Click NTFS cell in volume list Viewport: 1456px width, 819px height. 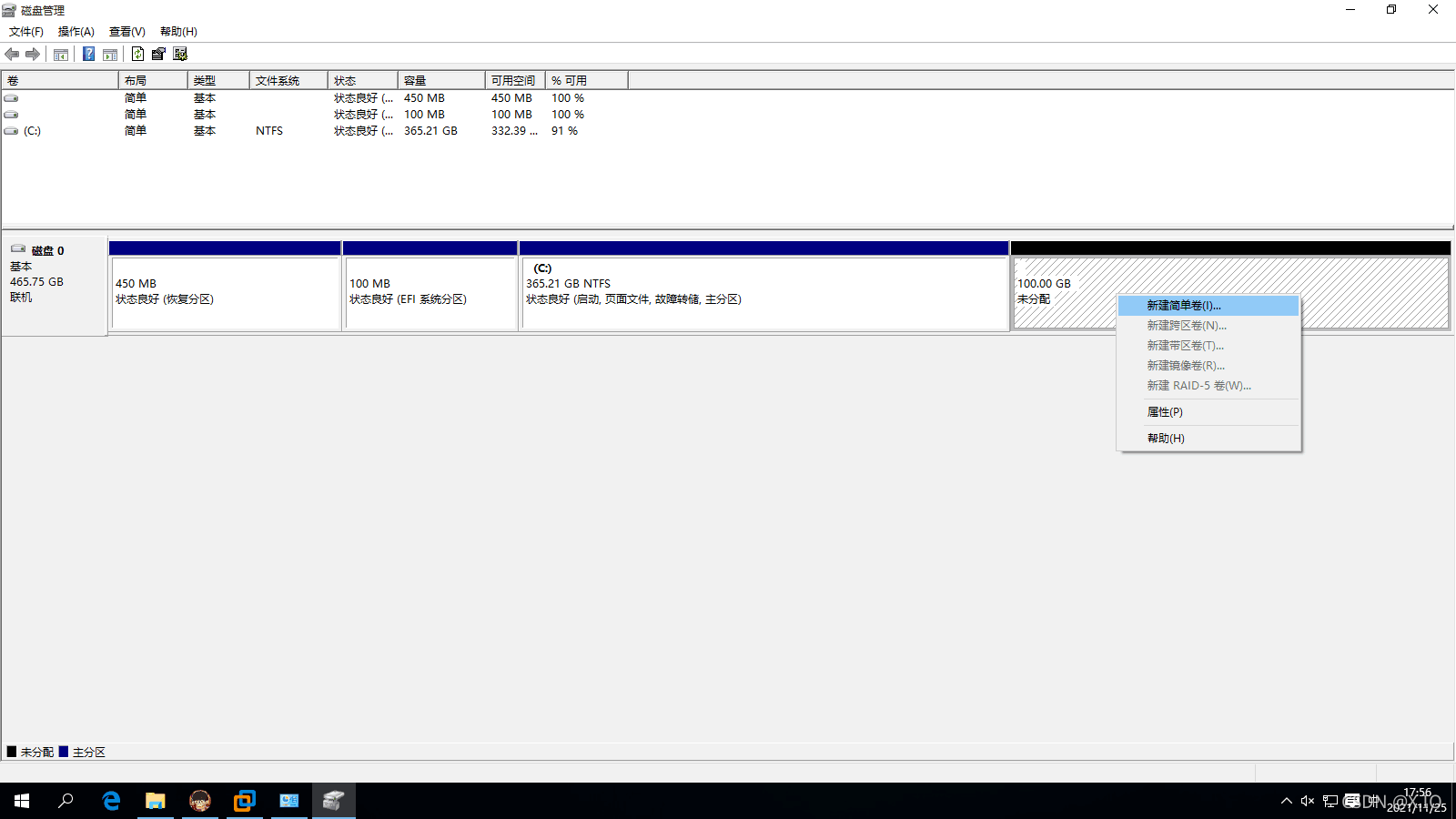269,131
